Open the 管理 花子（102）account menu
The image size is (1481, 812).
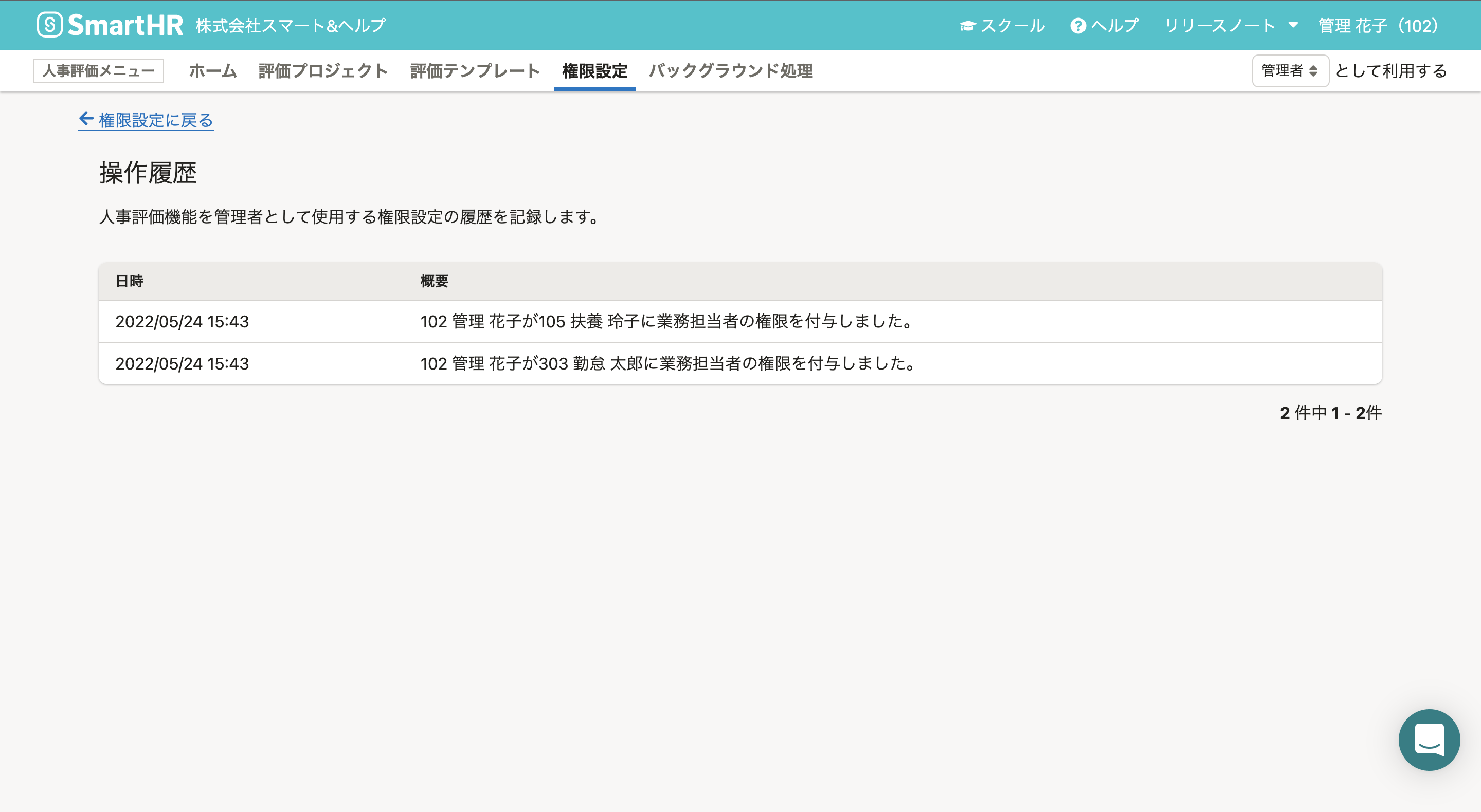tap(1378, 26)
